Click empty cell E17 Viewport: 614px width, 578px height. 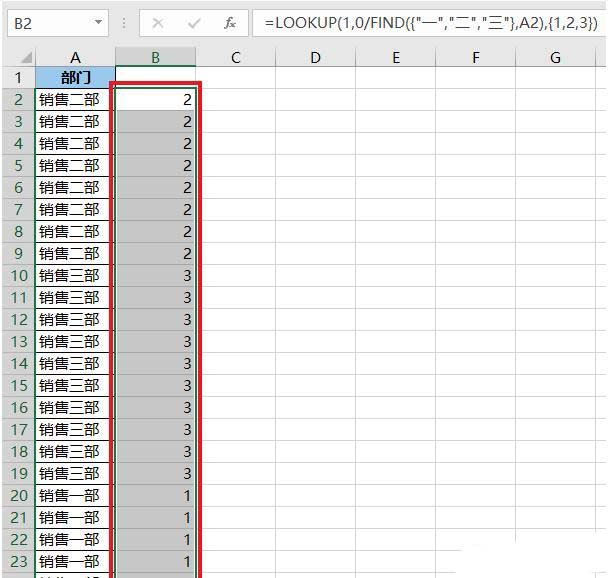[x=395, y=430]
